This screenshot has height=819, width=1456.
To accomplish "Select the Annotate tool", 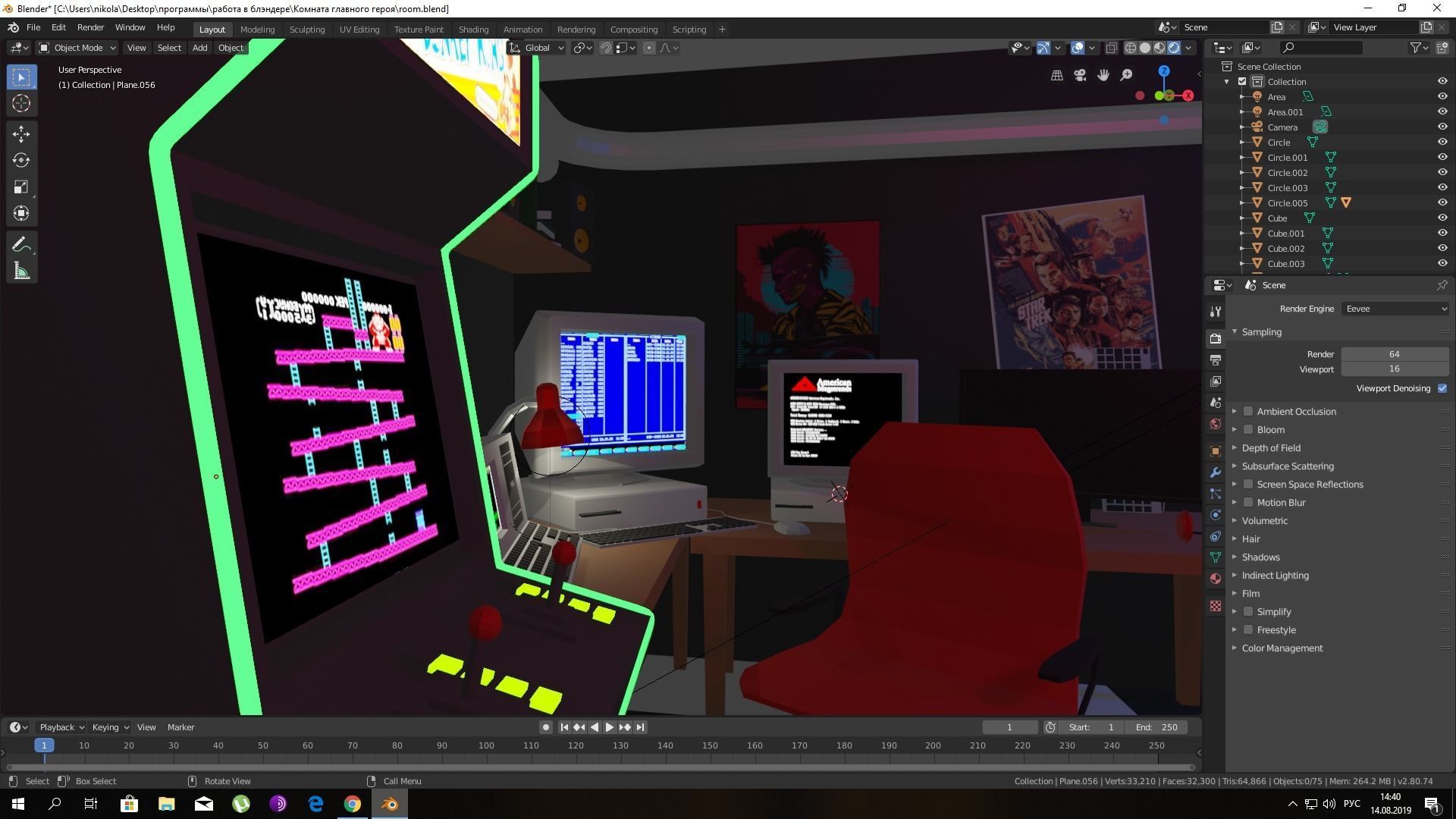I will (21, 244).
